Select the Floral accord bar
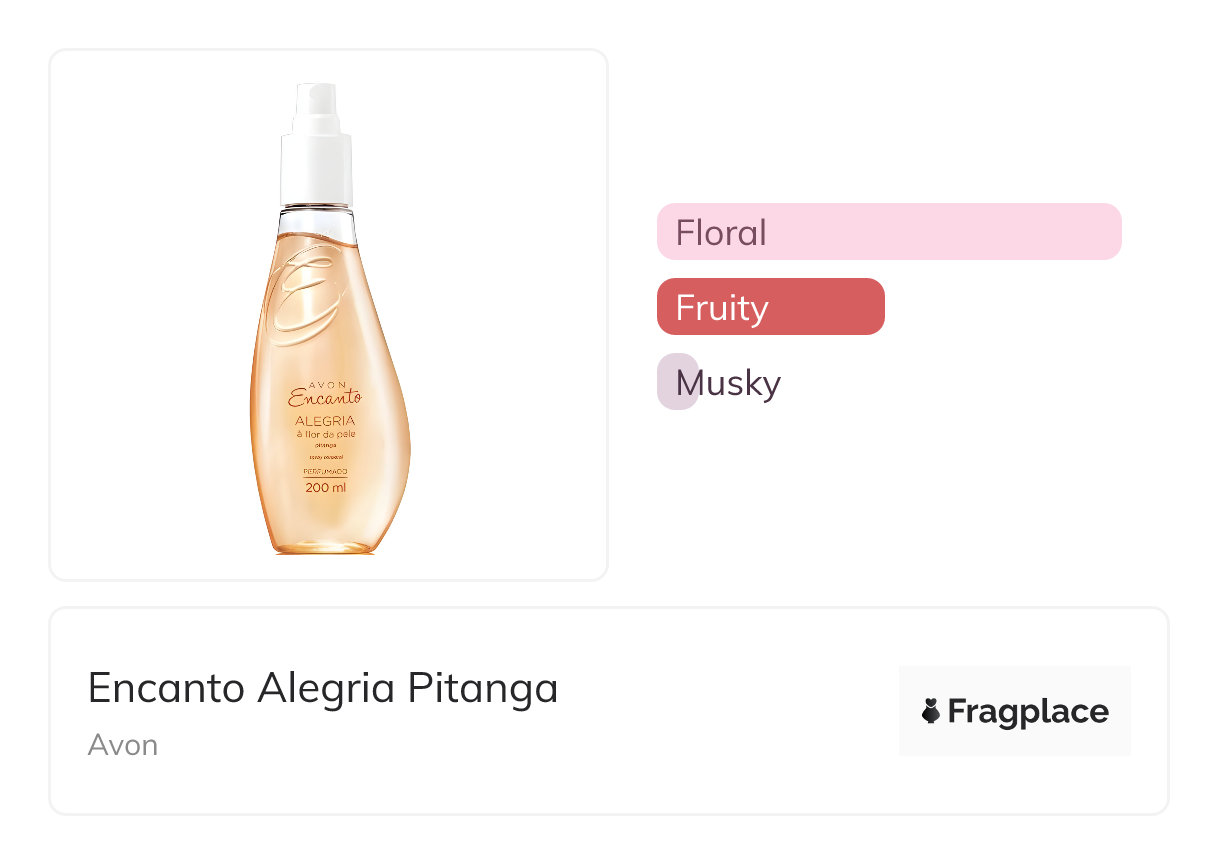 888,232
